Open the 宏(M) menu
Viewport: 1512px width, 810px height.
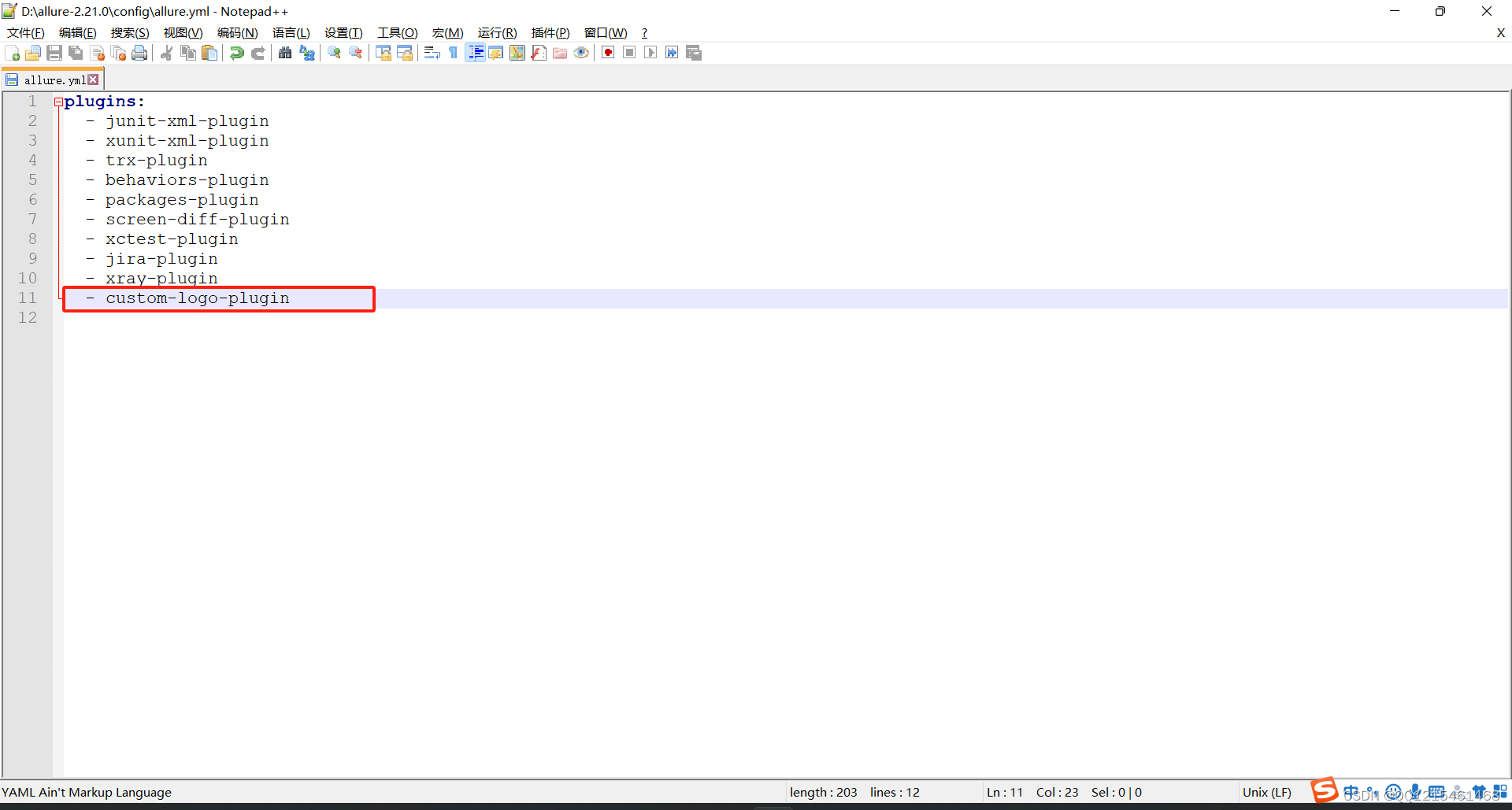(448, 33)
